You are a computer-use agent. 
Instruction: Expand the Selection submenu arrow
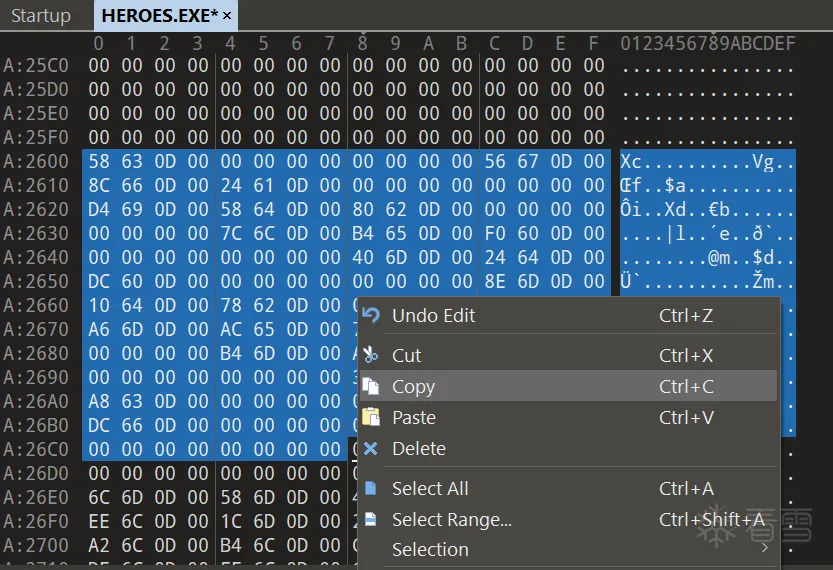tap(766, 549)
